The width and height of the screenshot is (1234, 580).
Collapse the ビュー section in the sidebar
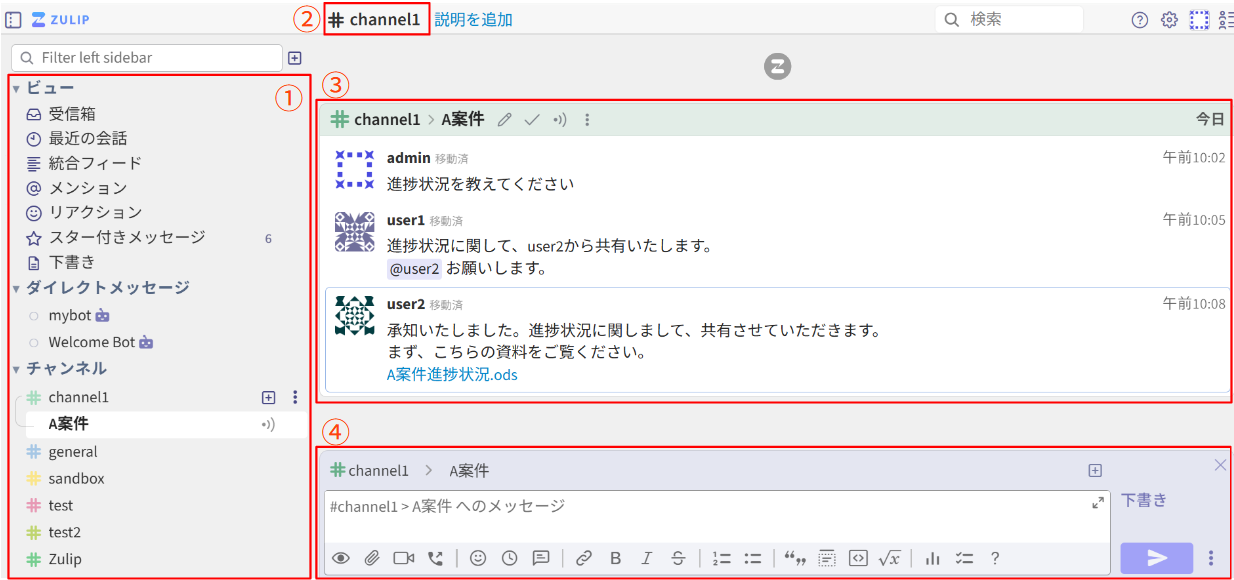[16, 89]
